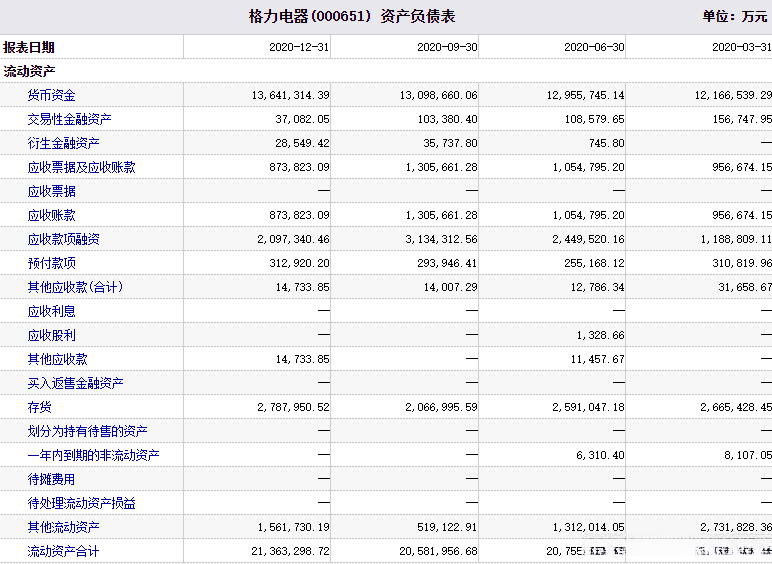Open 一年内到期的非流动资产 link
772x564 pixels.
pyautogui.click(x=94, y=456)
